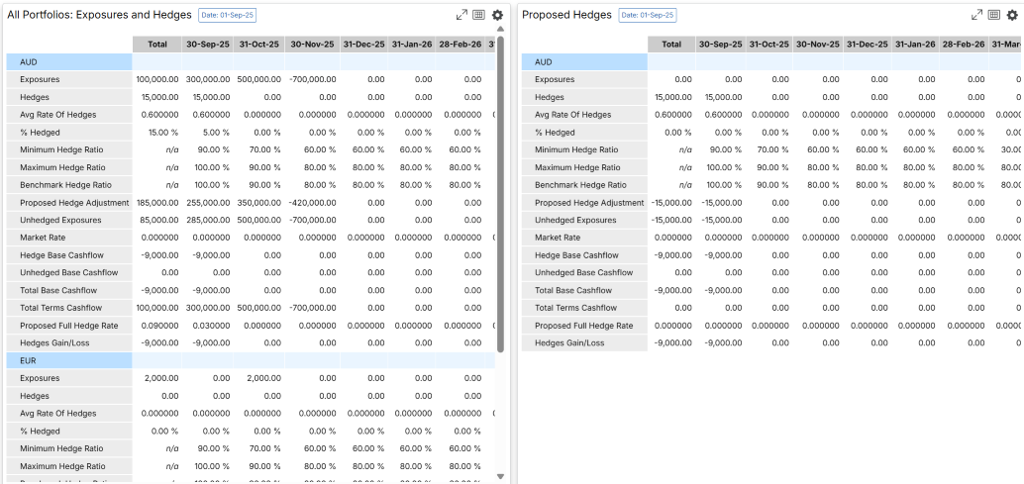Click 30-Sep-25 column header in All Portfolios

coord(208,44)
